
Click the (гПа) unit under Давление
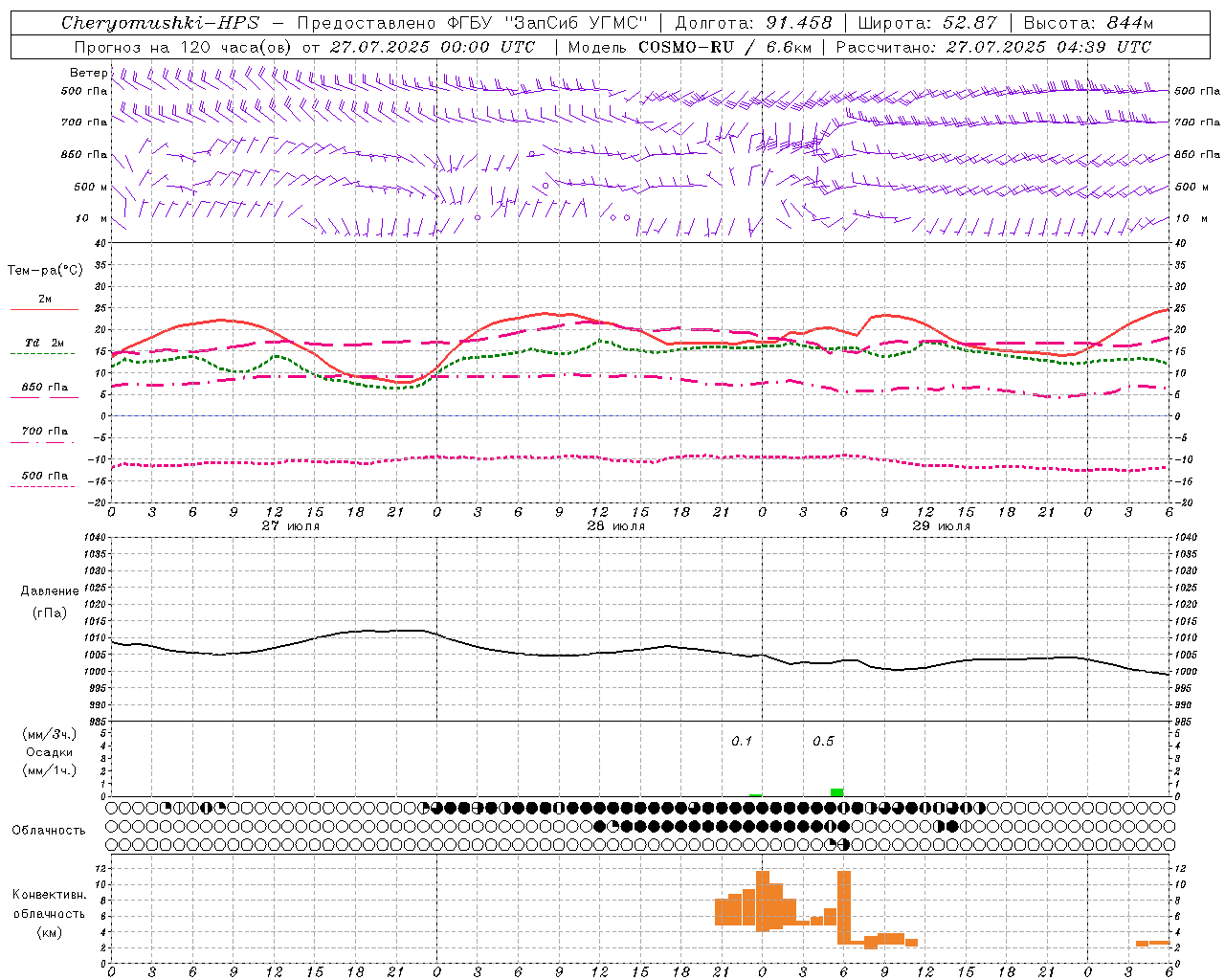point(50,612)
